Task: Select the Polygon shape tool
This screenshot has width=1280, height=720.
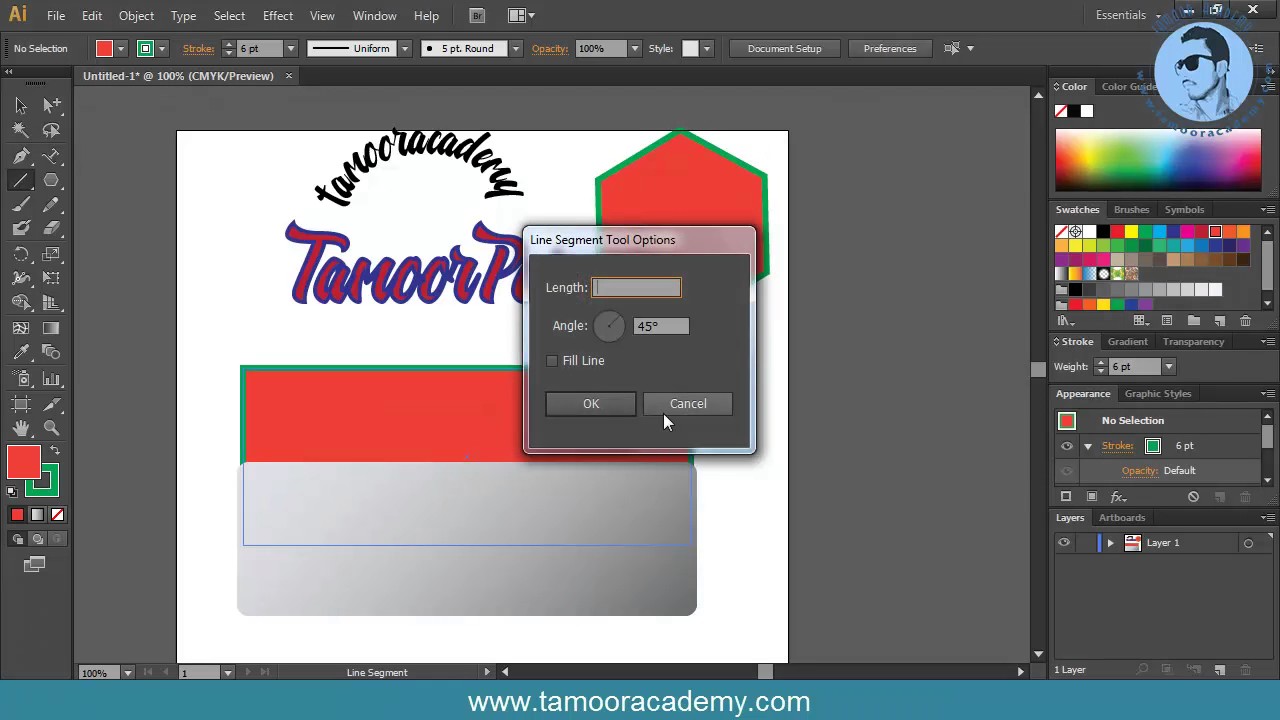Action: [52, 180]
